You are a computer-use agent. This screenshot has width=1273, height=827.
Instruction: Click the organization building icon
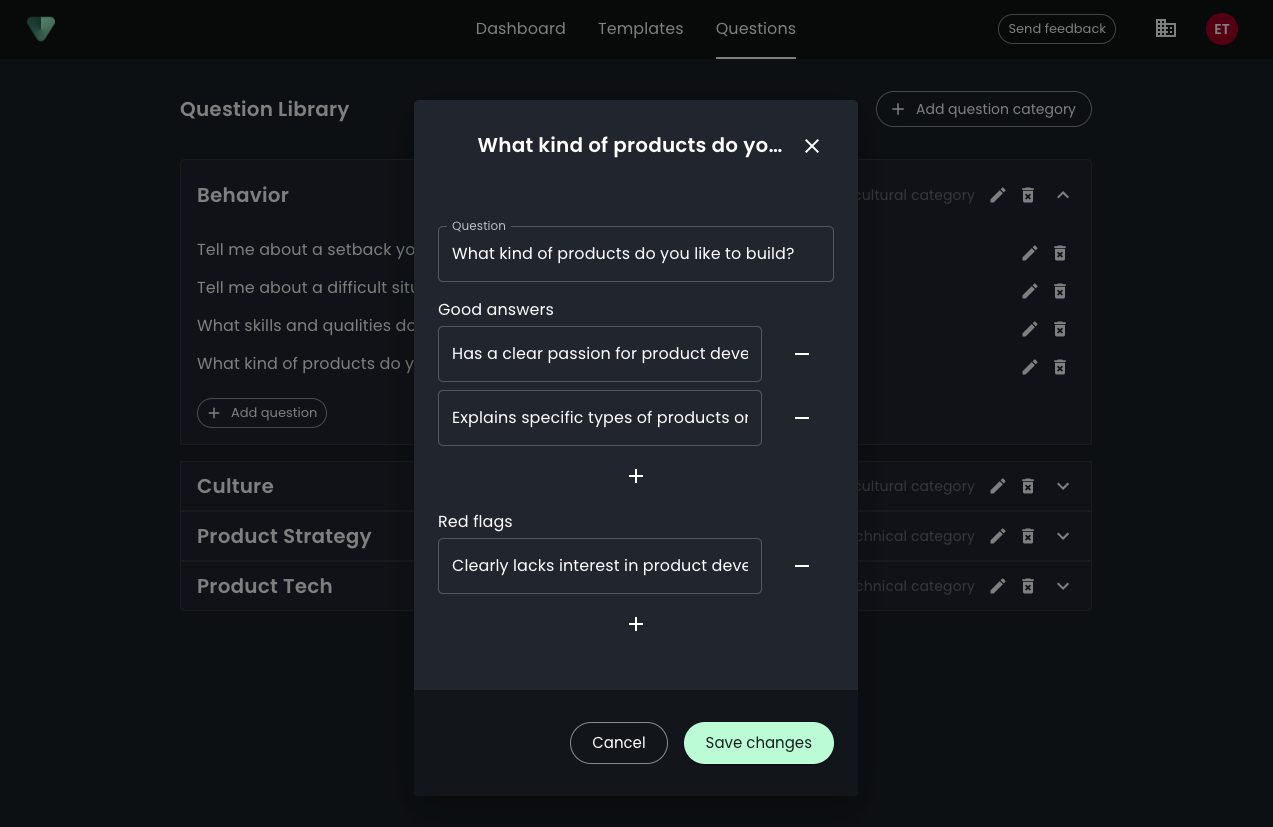tap(1165, 29)
